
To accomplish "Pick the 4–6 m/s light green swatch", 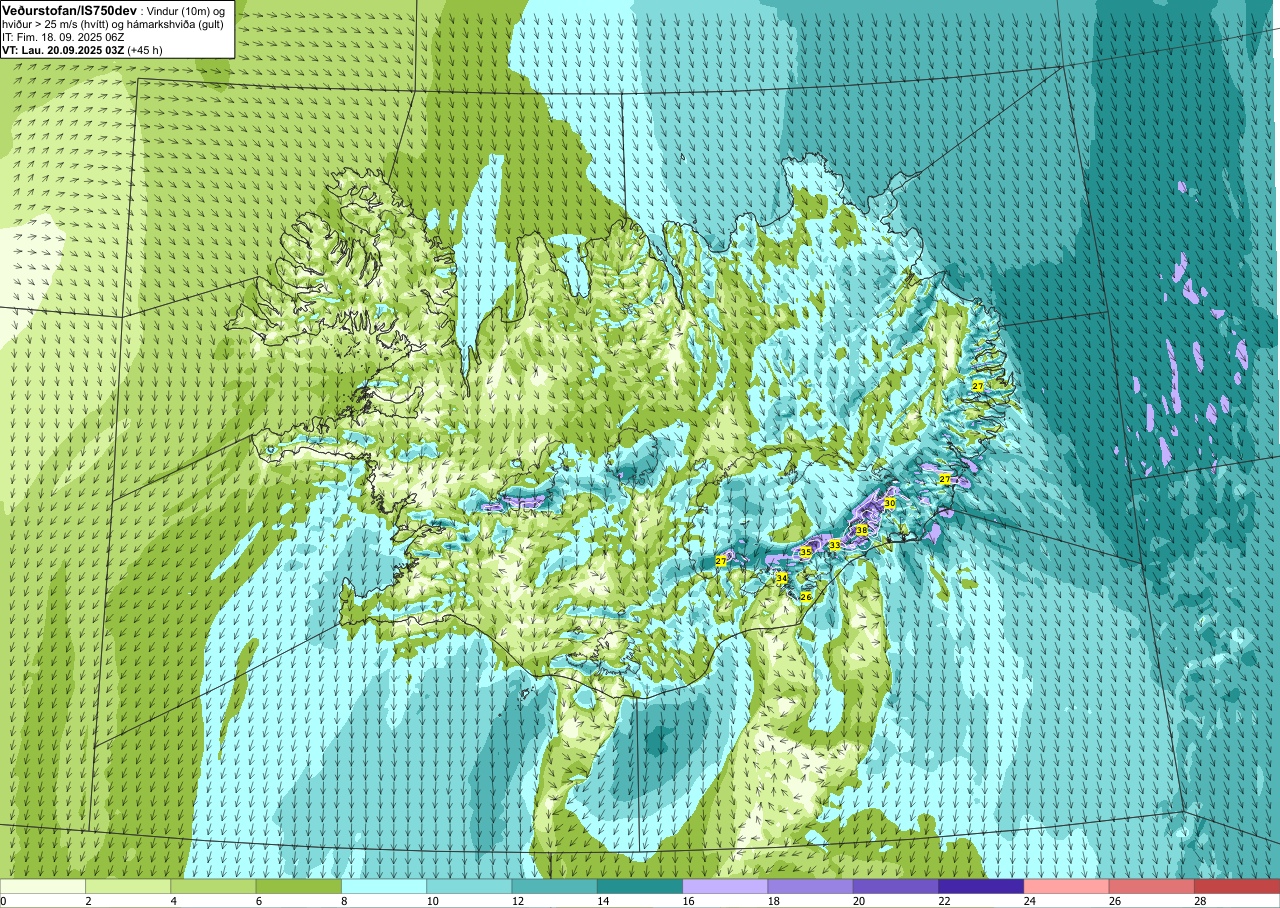I will 213,886.
